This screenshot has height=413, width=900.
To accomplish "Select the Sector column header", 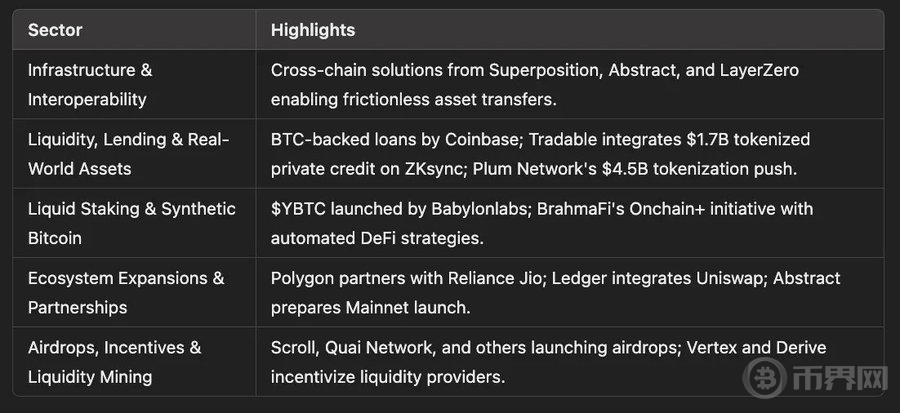I will (x=55, y=30).
